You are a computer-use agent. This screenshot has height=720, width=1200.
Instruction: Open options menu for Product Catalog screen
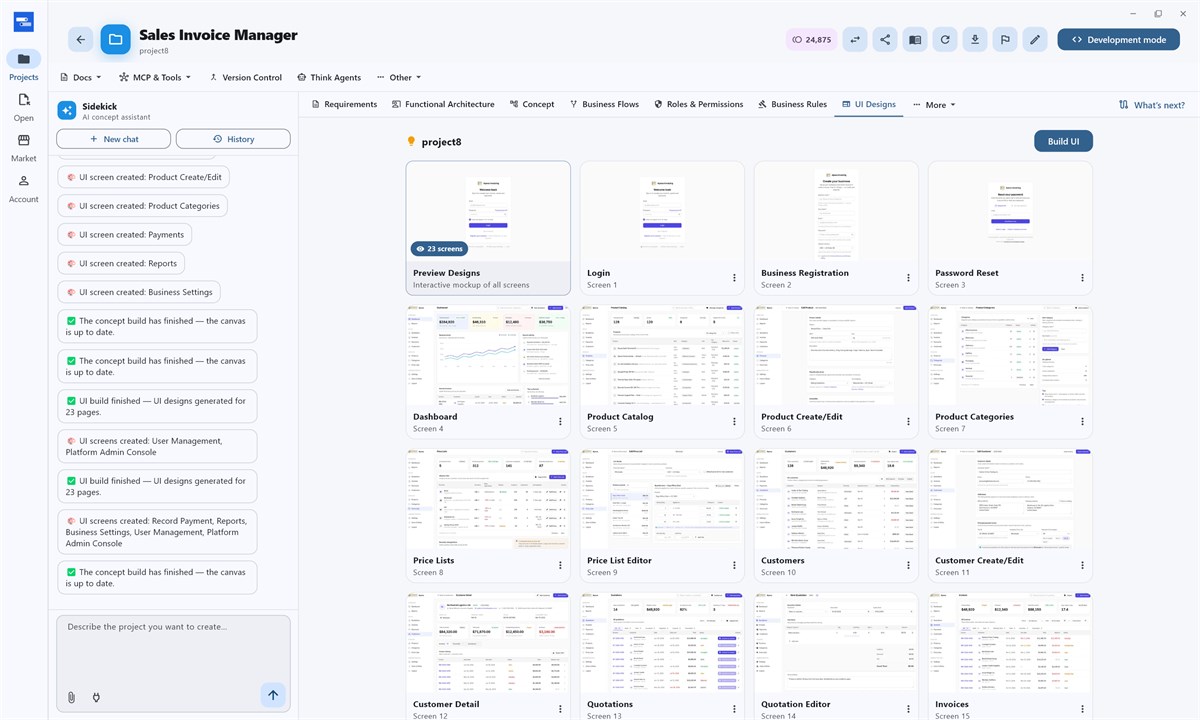pos(734,422)
